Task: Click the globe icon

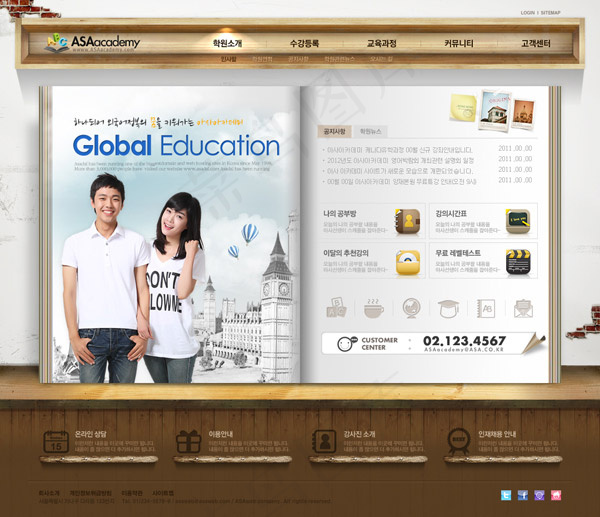Action: coord(411,308)
